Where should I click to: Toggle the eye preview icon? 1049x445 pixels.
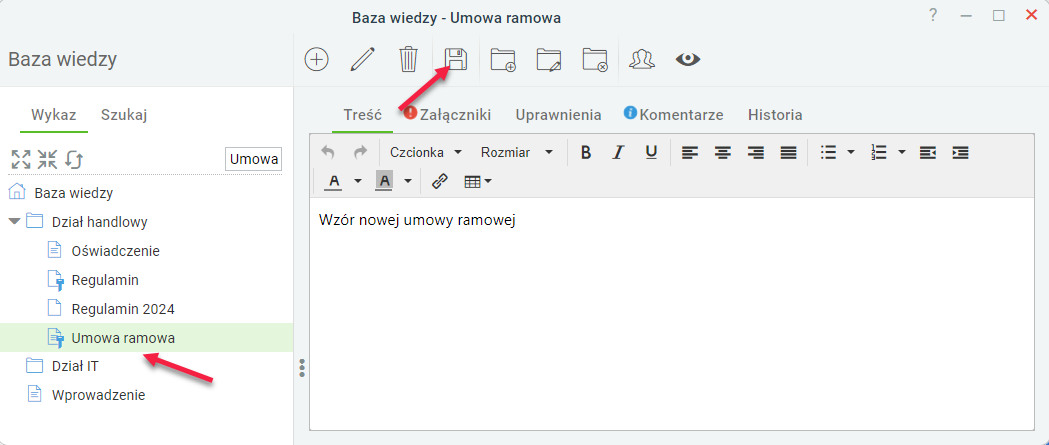point(688,60)
